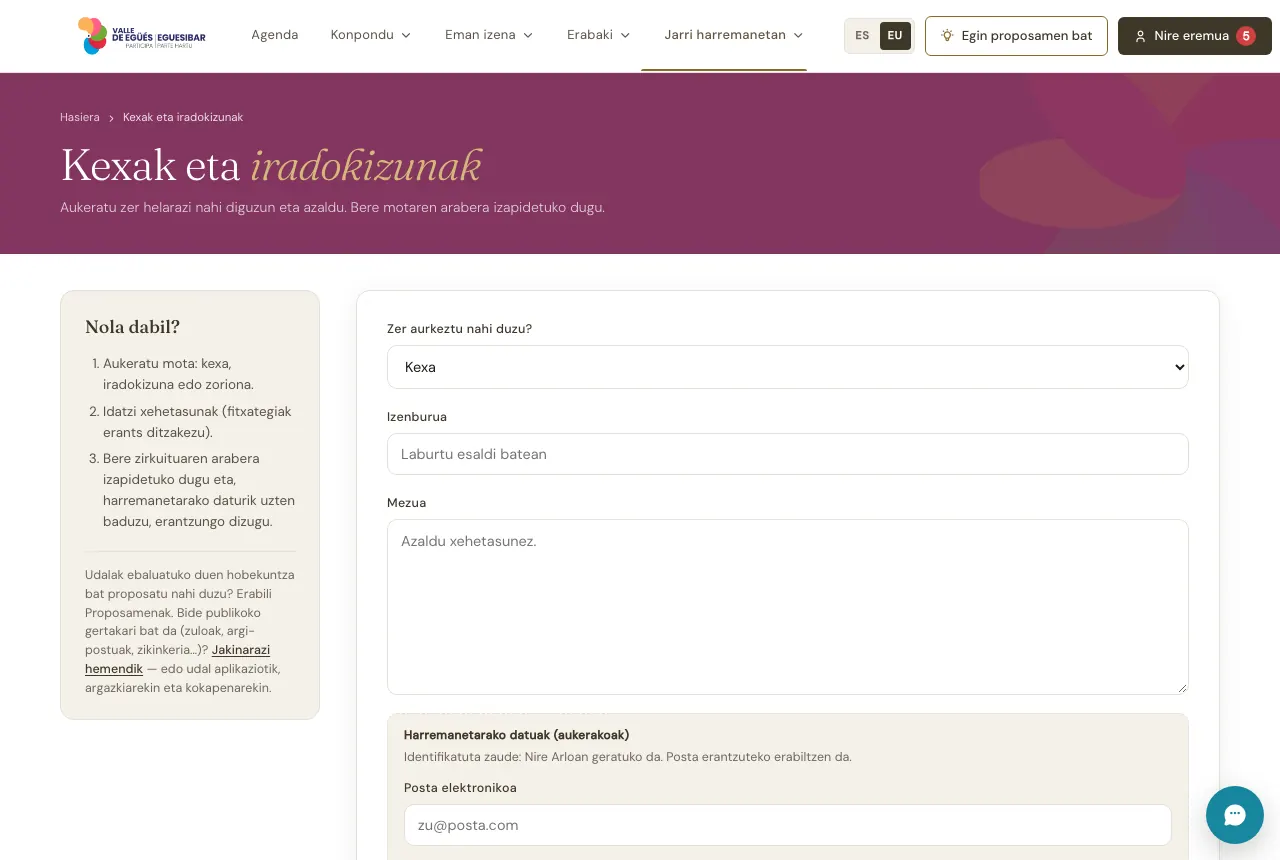Click the Zer aurkeztu nahi duzu? label

[x=460, y=329]
